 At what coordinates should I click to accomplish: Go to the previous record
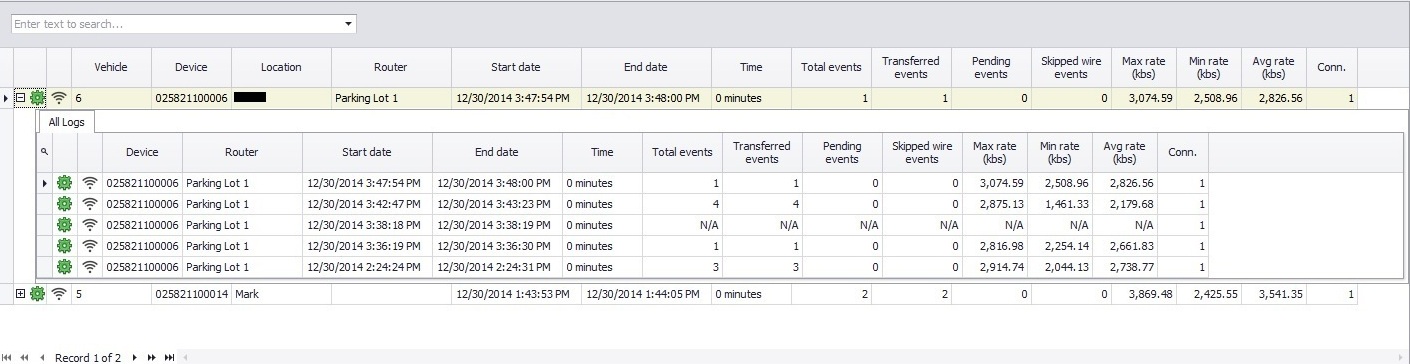(41, 357)
